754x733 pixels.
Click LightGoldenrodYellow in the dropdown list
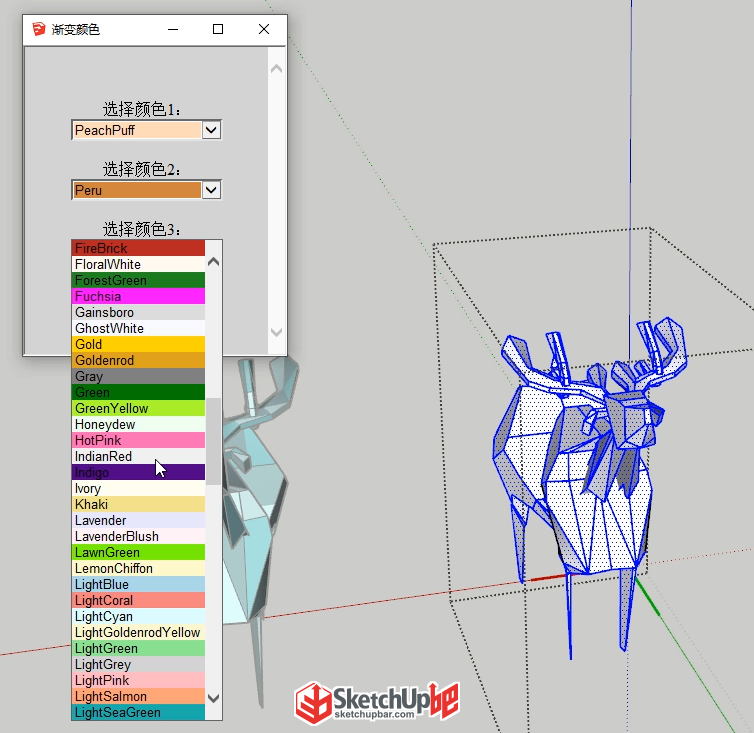(x=138, y=632)
